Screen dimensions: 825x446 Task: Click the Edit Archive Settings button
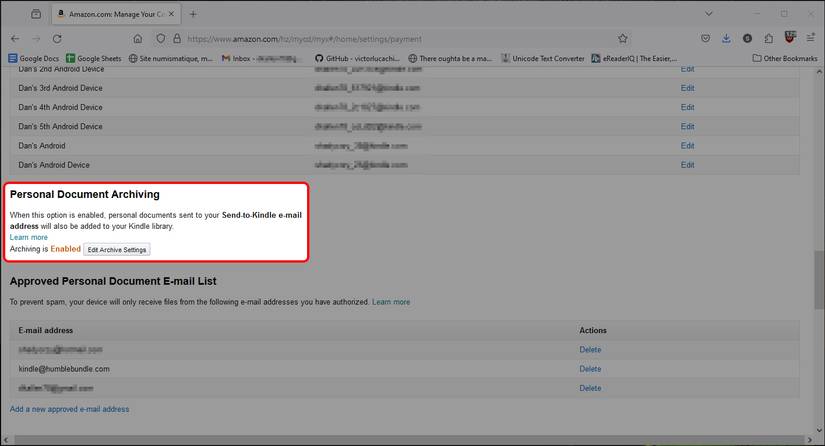point(117,249)
